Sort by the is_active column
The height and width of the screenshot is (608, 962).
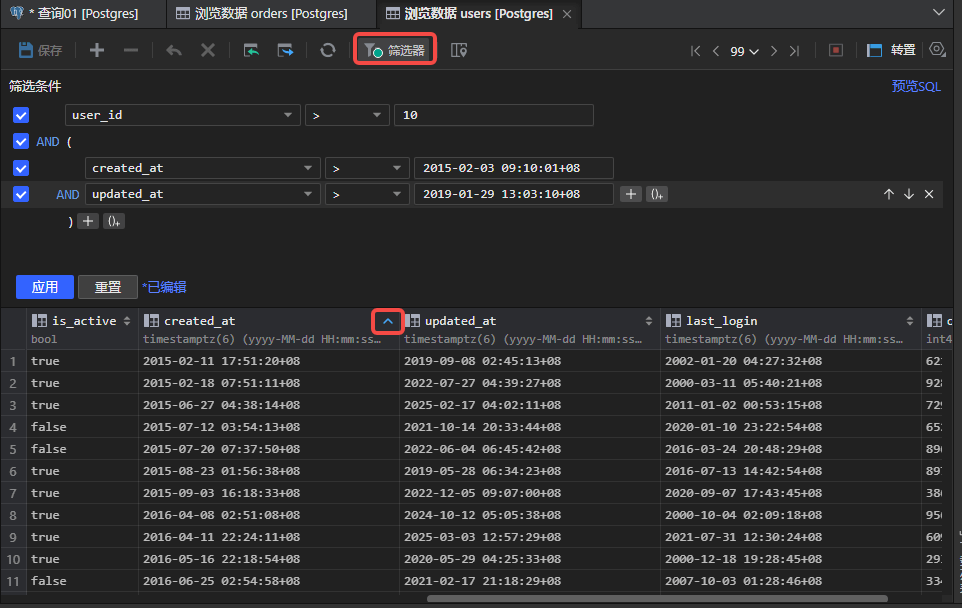127,321
